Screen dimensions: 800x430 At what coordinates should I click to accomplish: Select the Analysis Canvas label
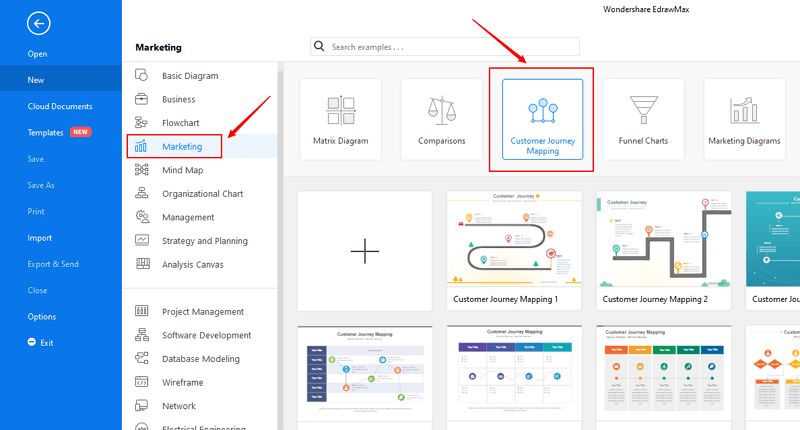point(193,264)
